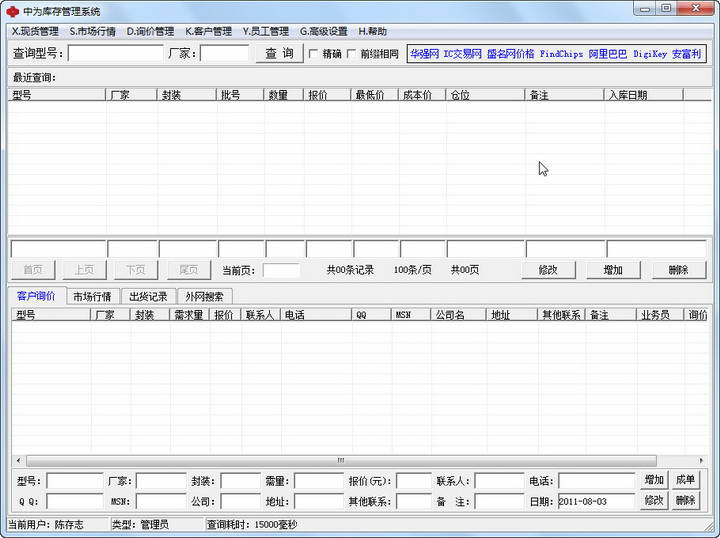The width and height of the screenshot is (720, 538).
Task: Open the 华强网 link
Action: tap(423, 54)
